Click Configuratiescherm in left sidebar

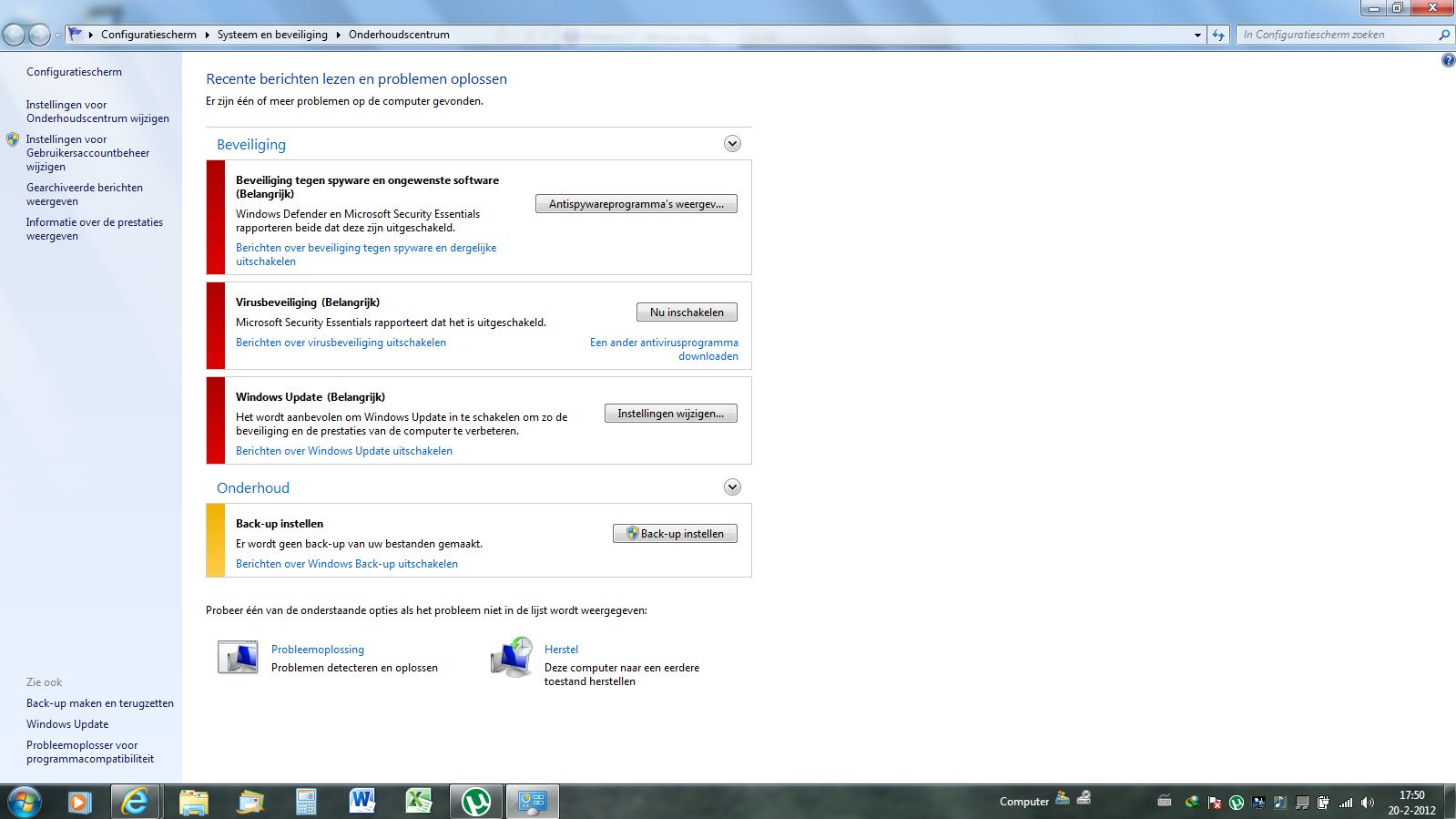(x=74, y=72)
